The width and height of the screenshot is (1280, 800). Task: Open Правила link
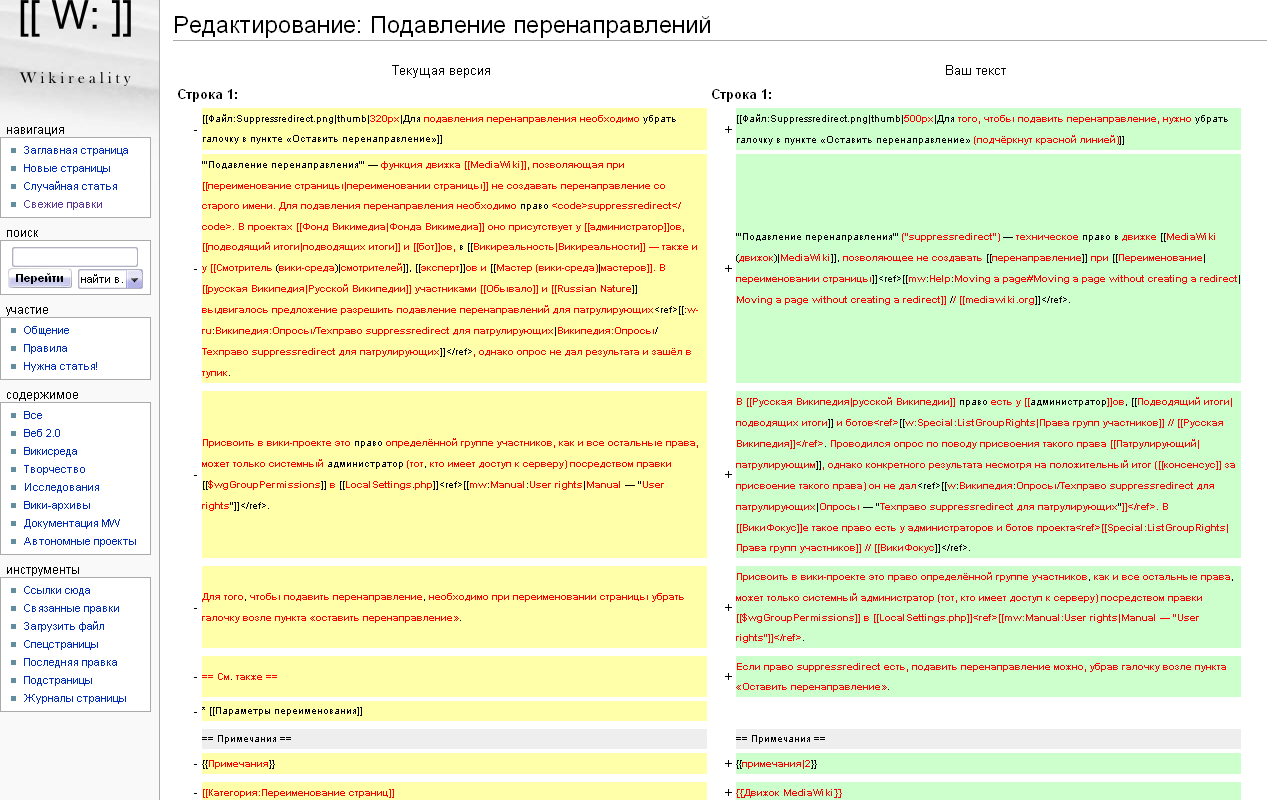coord(46,348)
